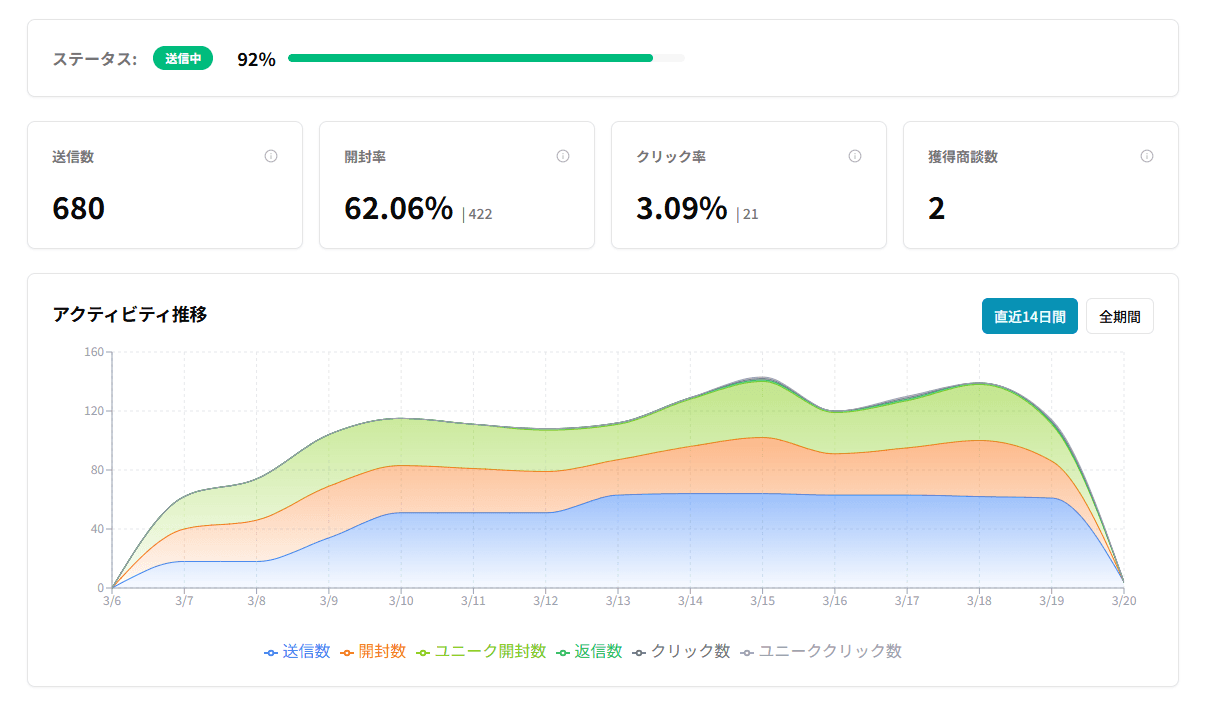1211x705 pixels.
Task: Select the 直近14日間 tab
Action: pyautogui.click(x=1030, y=316)
